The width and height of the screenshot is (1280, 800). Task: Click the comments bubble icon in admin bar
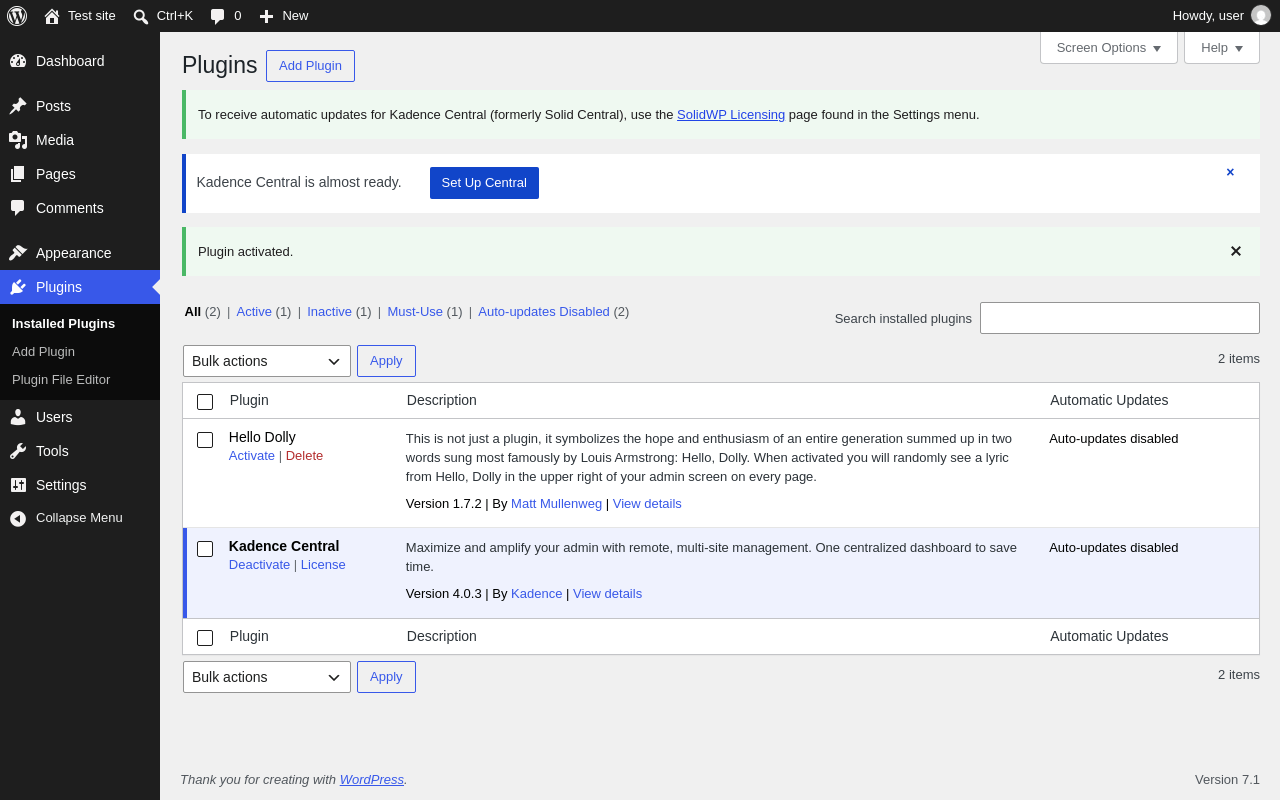click(x=218, y=16)
